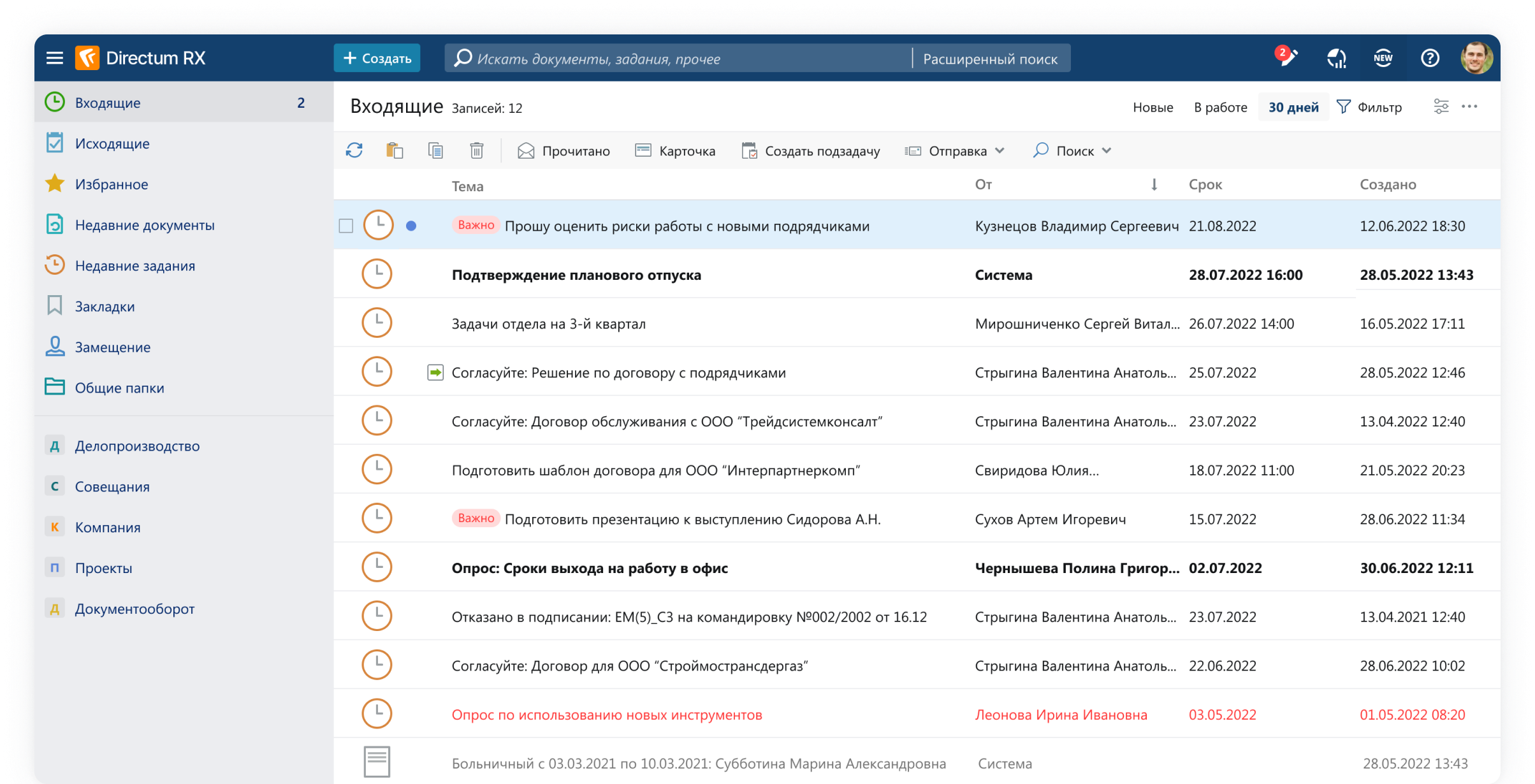Open the hamburger menu icon

[x=55, y=58]
